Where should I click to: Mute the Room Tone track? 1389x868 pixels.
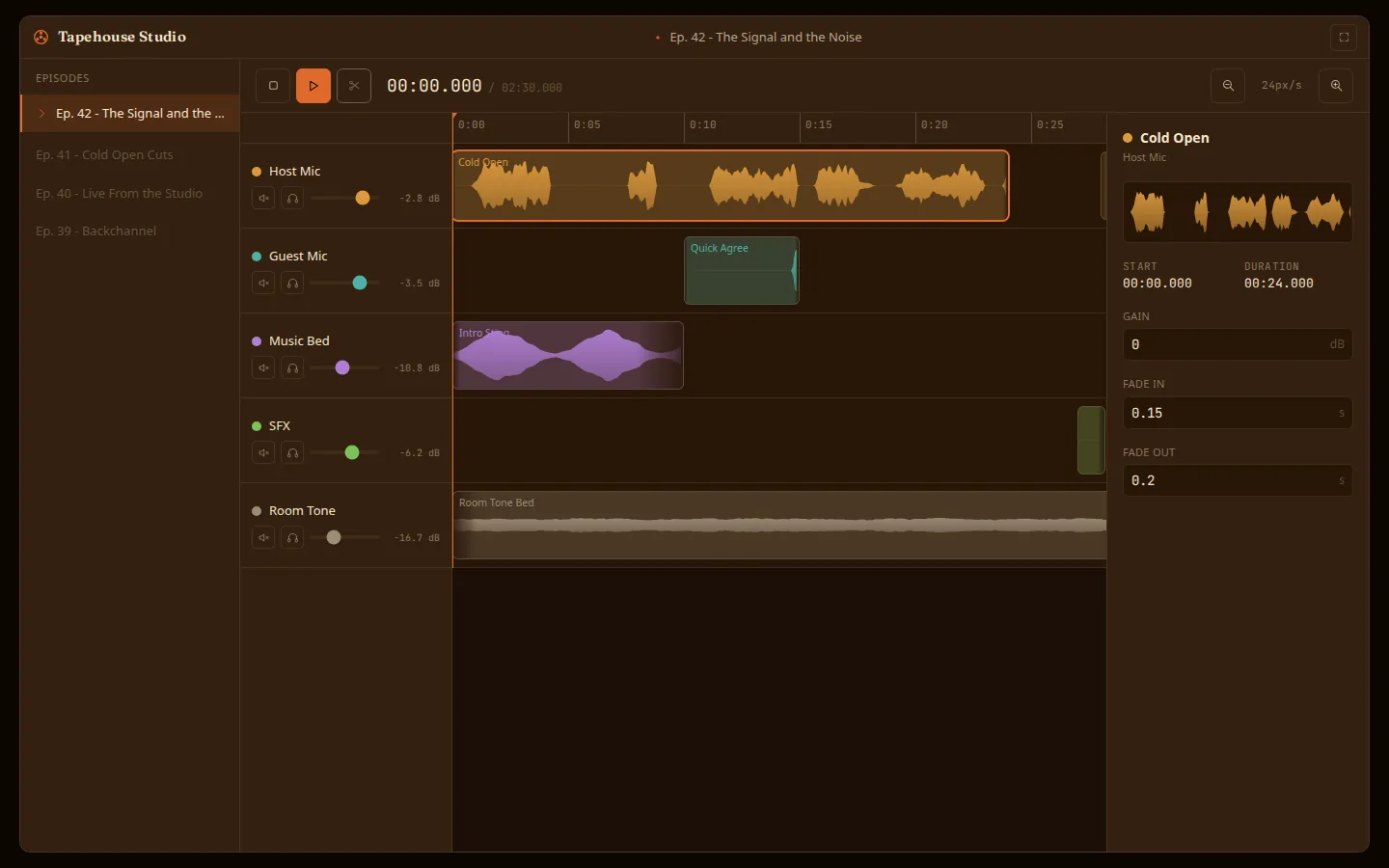click(x=263, y=537)
